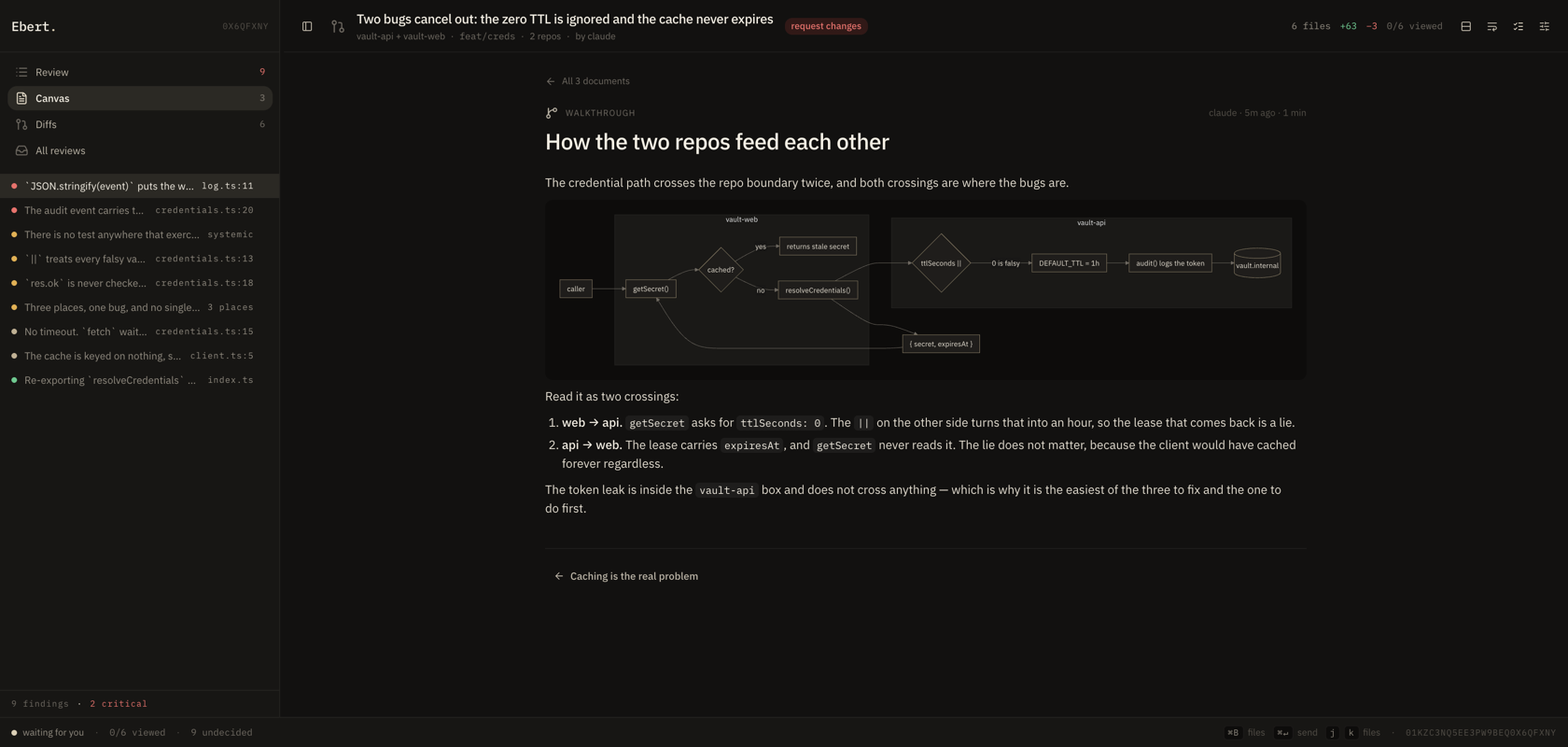The width and height of the screenshot is (1568, 747).
Task: Open the 'No timeout. fetch waits' finding
Action: [140, 331]
